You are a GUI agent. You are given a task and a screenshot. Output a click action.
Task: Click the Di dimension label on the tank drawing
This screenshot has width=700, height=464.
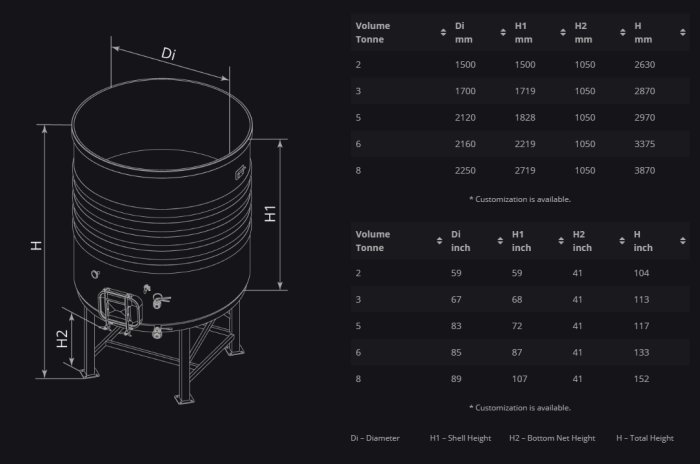169,54
